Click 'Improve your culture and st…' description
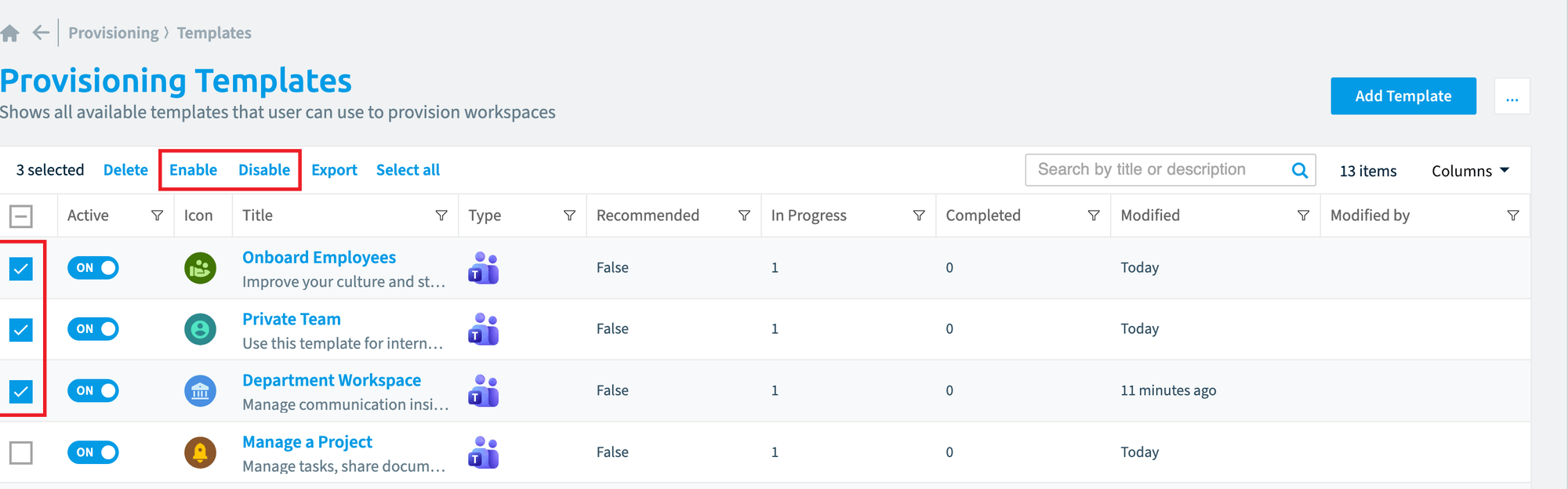Screen dimensions: 1568x489 (x=343, y=282)
